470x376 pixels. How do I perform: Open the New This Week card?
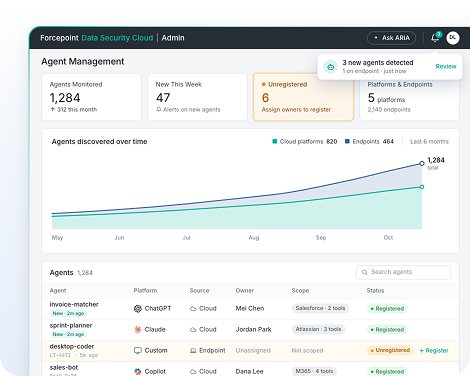point(197,97)
